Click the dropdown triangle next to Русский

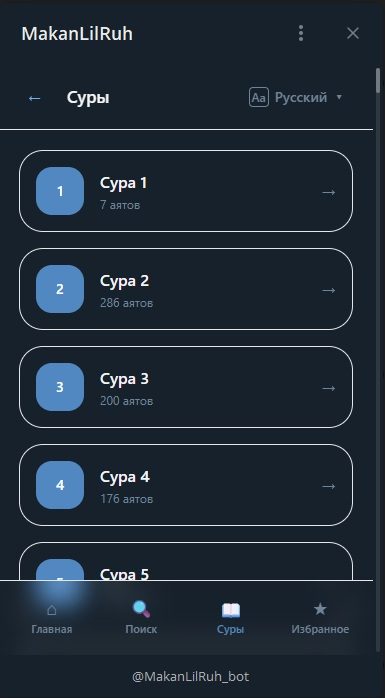coord(339,97)
